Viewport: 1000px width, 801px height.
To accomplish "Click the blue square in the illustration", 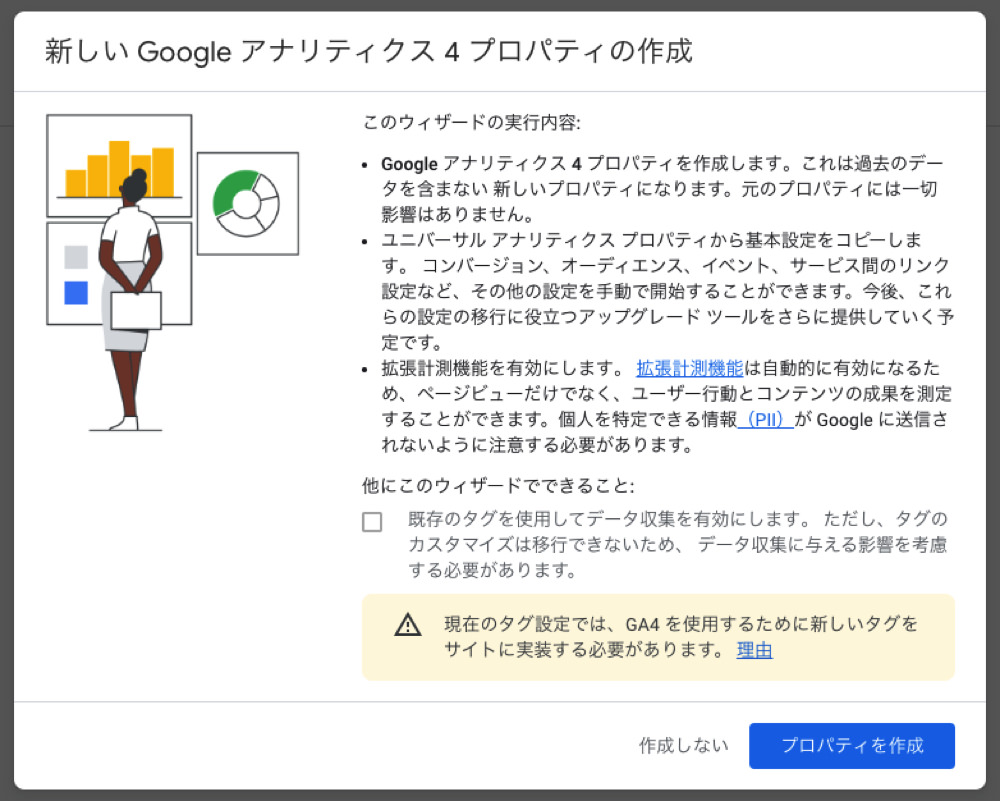I will [x=76, y=293].
